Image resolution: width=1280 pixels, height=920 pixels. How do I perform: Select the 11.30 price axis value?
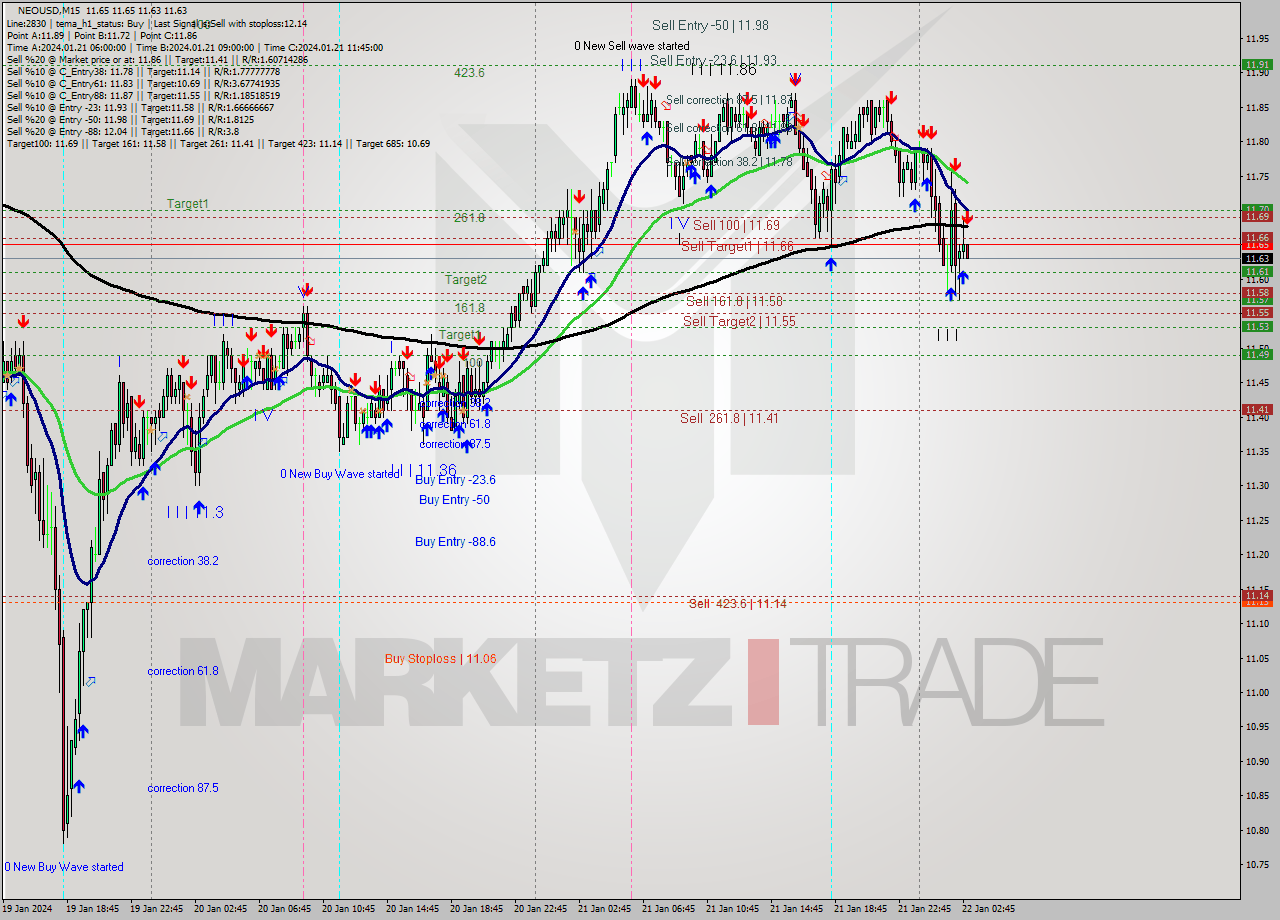[x=1258, y=486]
